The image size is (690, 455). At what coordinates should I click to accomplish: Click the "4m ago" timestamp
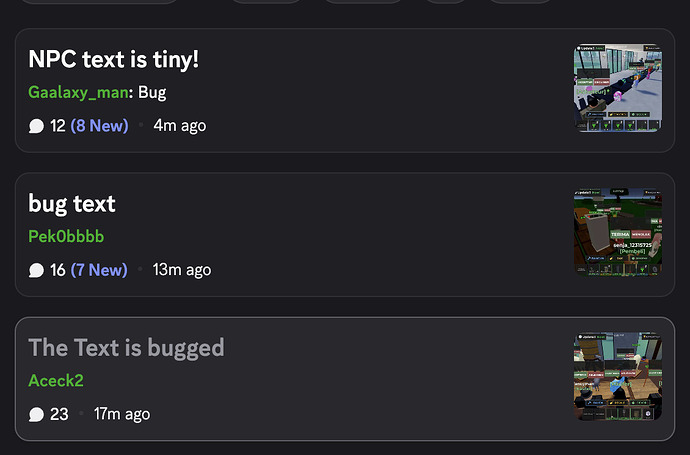(180, 126)
